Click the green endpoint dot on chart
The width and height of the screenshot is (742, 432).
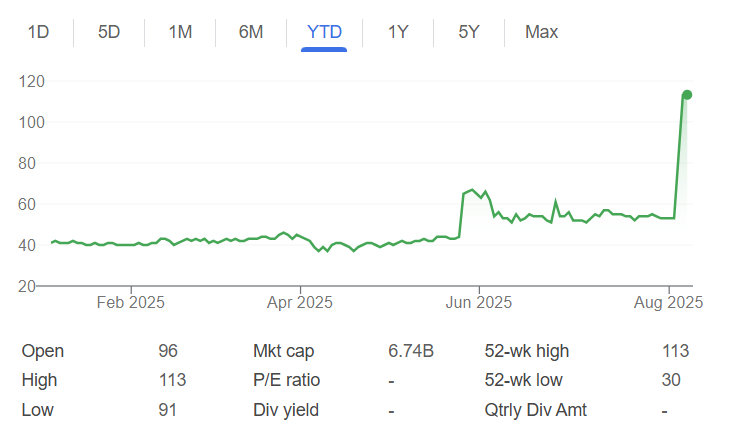(687, 95)
